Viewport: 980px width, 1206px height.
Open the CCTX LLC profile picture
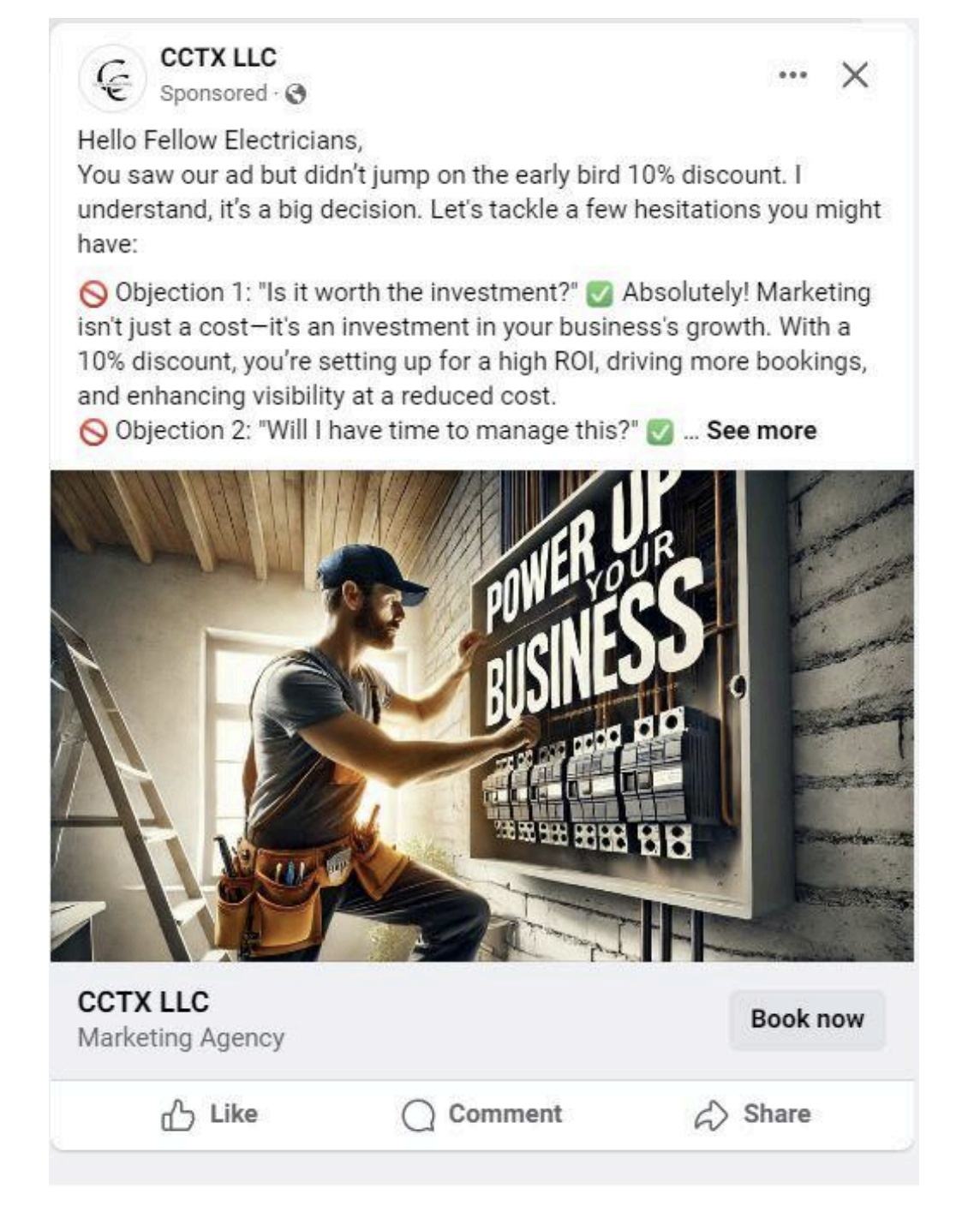[x=112, y=78]
